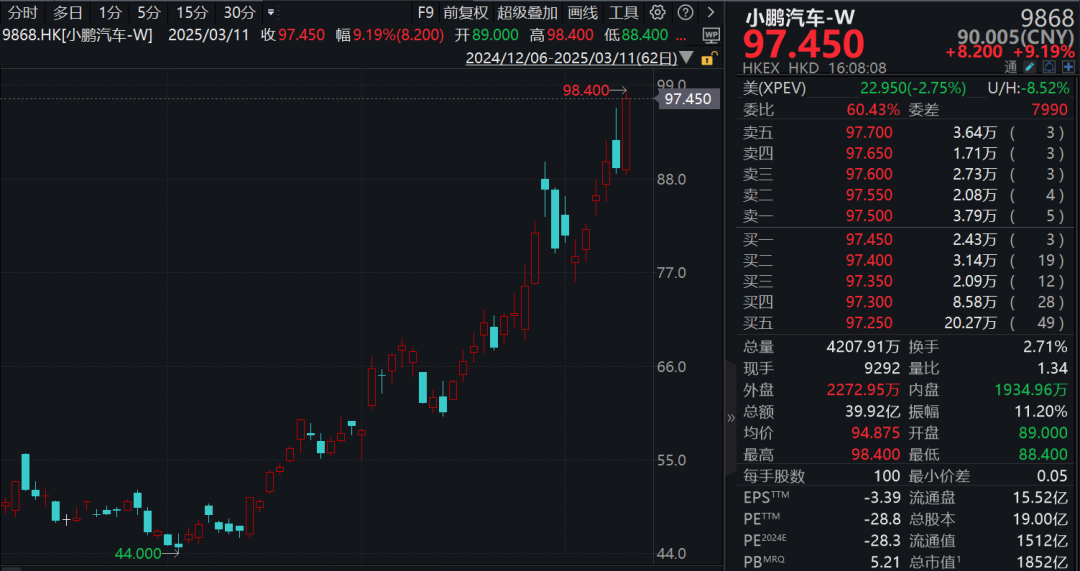The width and height of the screenshot is (1080, 571).
Task: Switch to the 分时 intraday tab
Action: [x=23, y=13]
